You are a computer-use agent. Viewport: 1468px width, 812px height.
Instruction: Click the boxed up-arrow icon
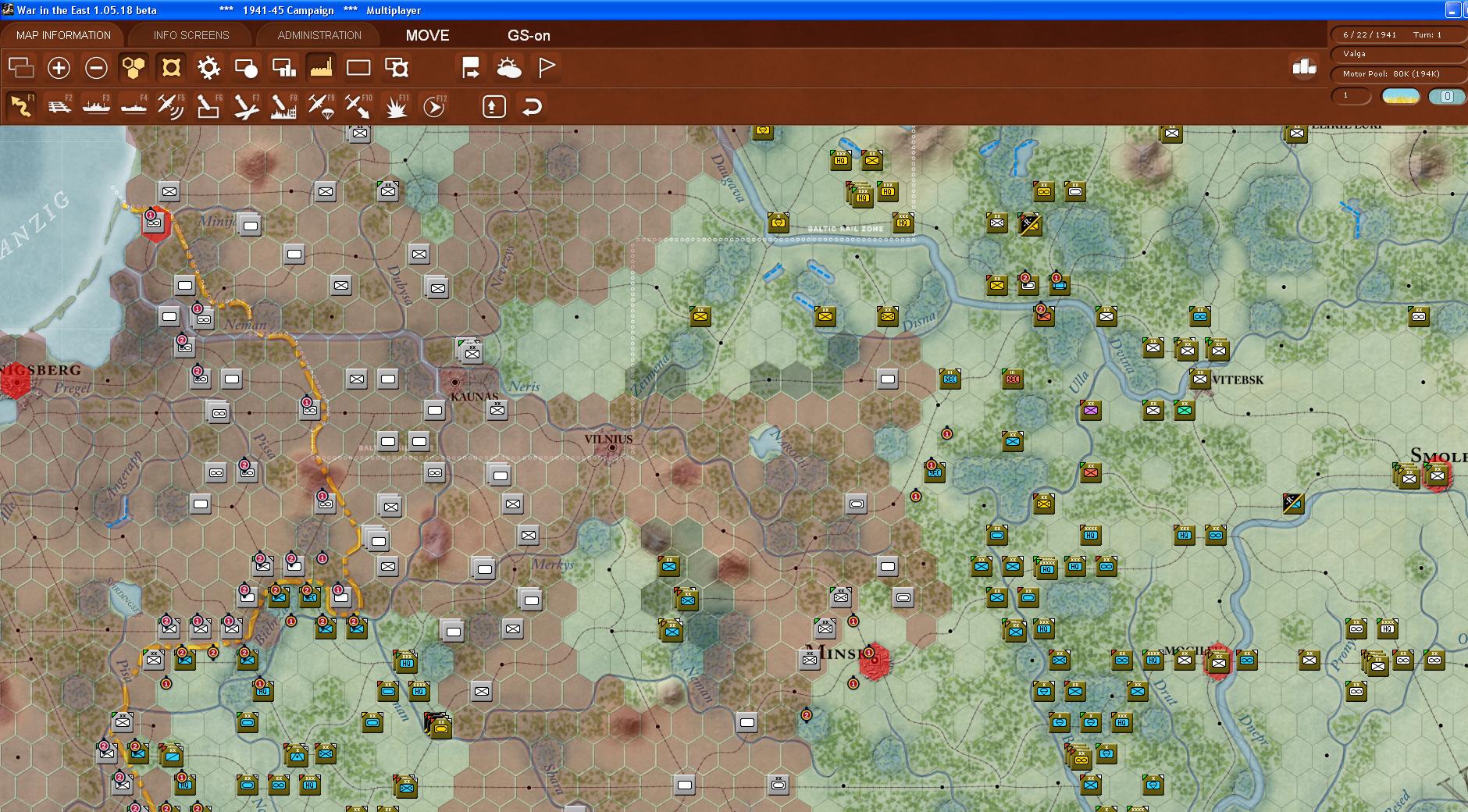pos(493,106)
